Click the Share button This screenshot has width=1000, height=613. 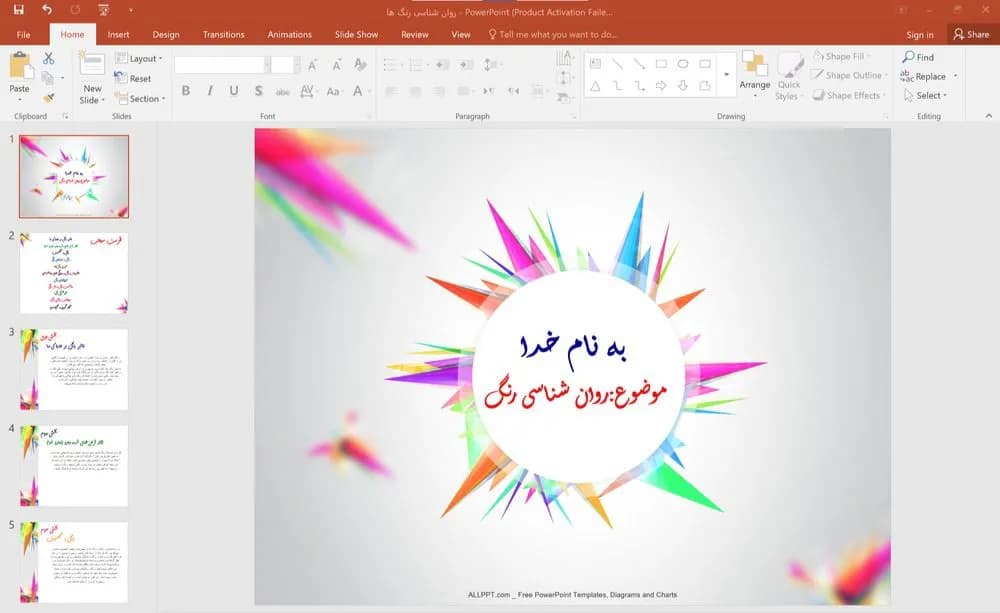[971, 34]
